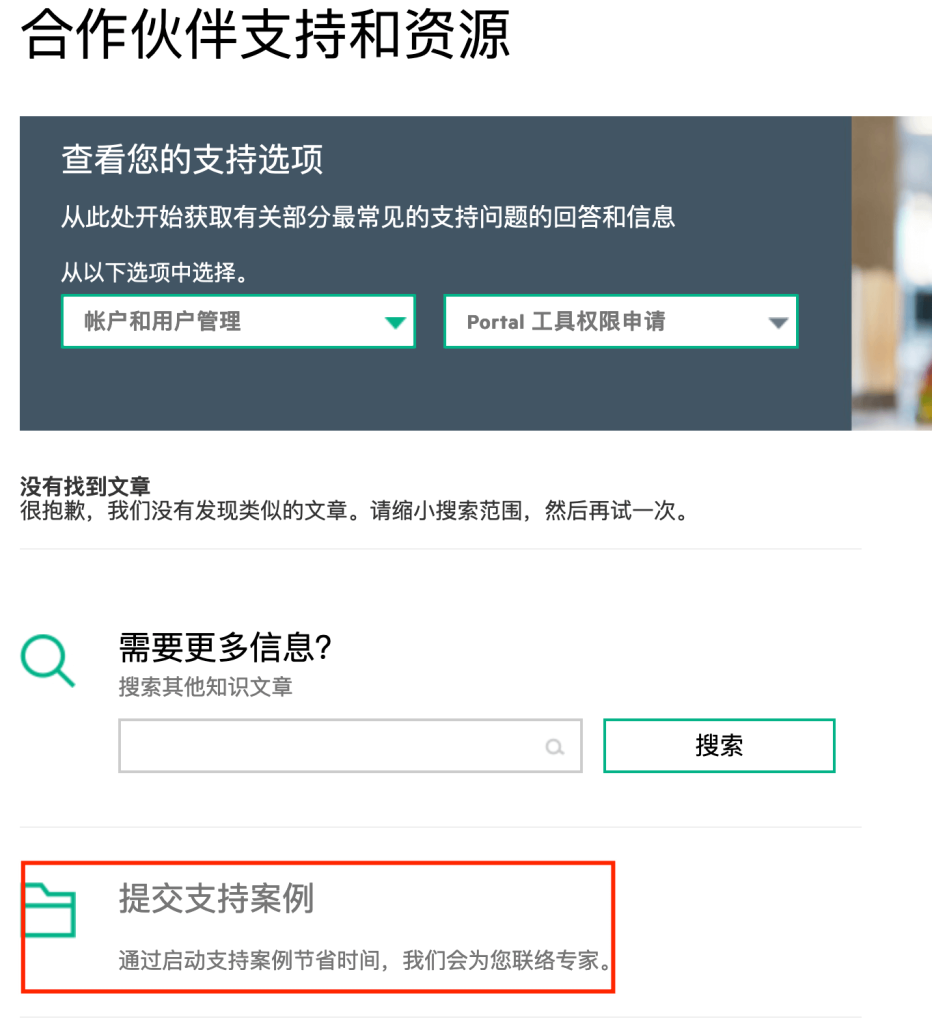Focus the knowledge article search input field
This screenshot has width=932, height=1024.
(x=350, y=746)
